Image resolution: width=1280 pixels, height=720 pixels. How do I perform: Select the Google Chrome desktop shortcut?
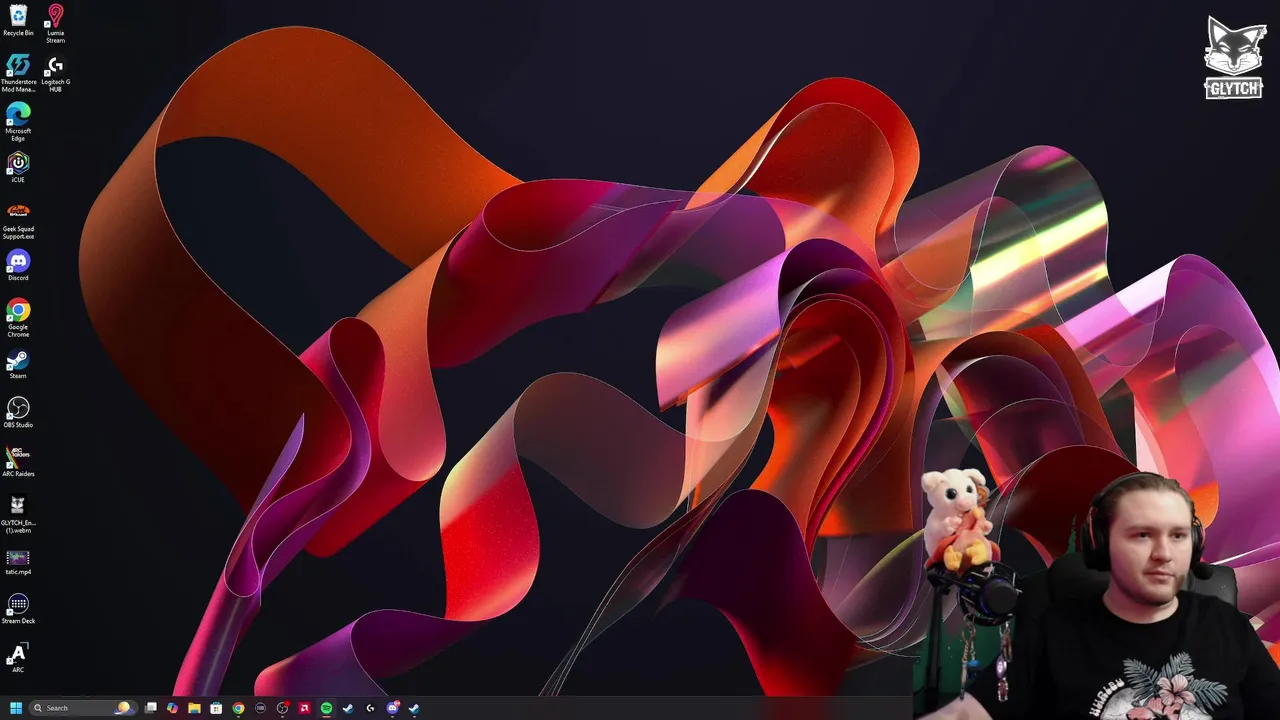18,318
